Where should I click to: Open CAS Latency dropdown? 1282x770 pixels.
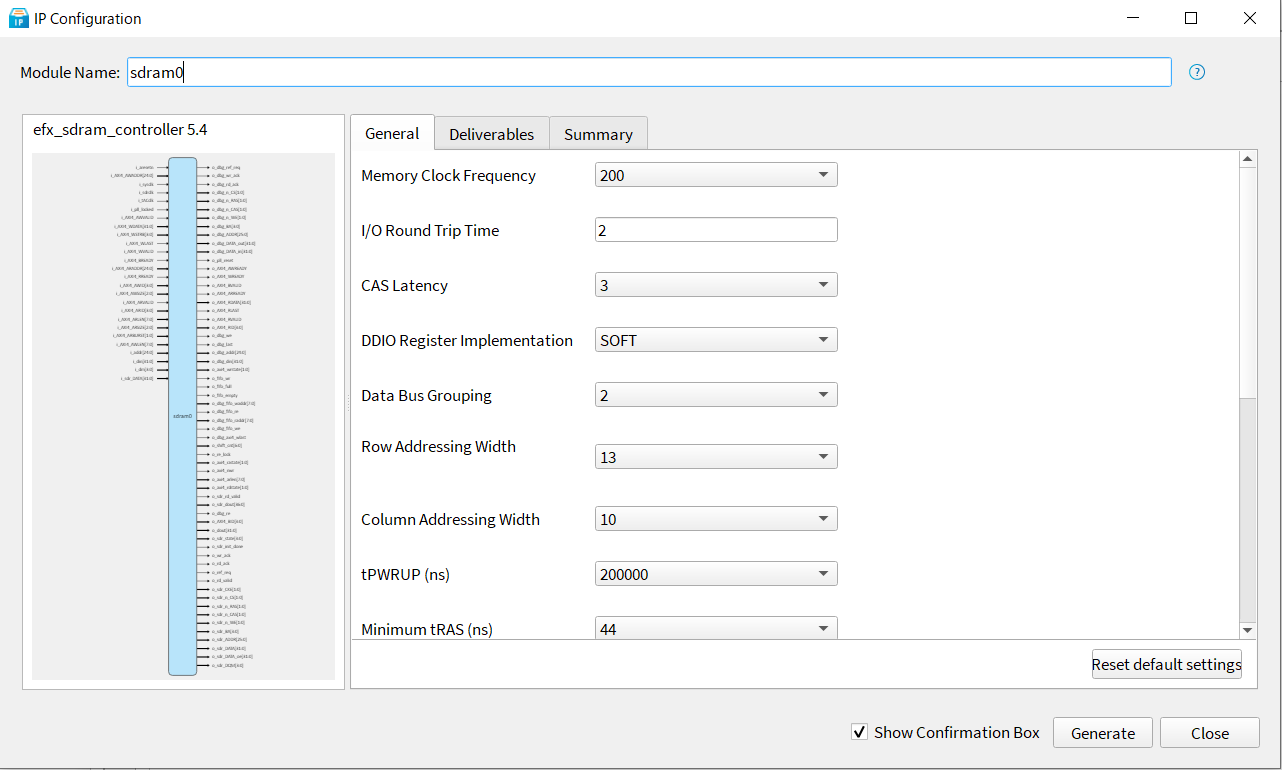tap(716, 285)
